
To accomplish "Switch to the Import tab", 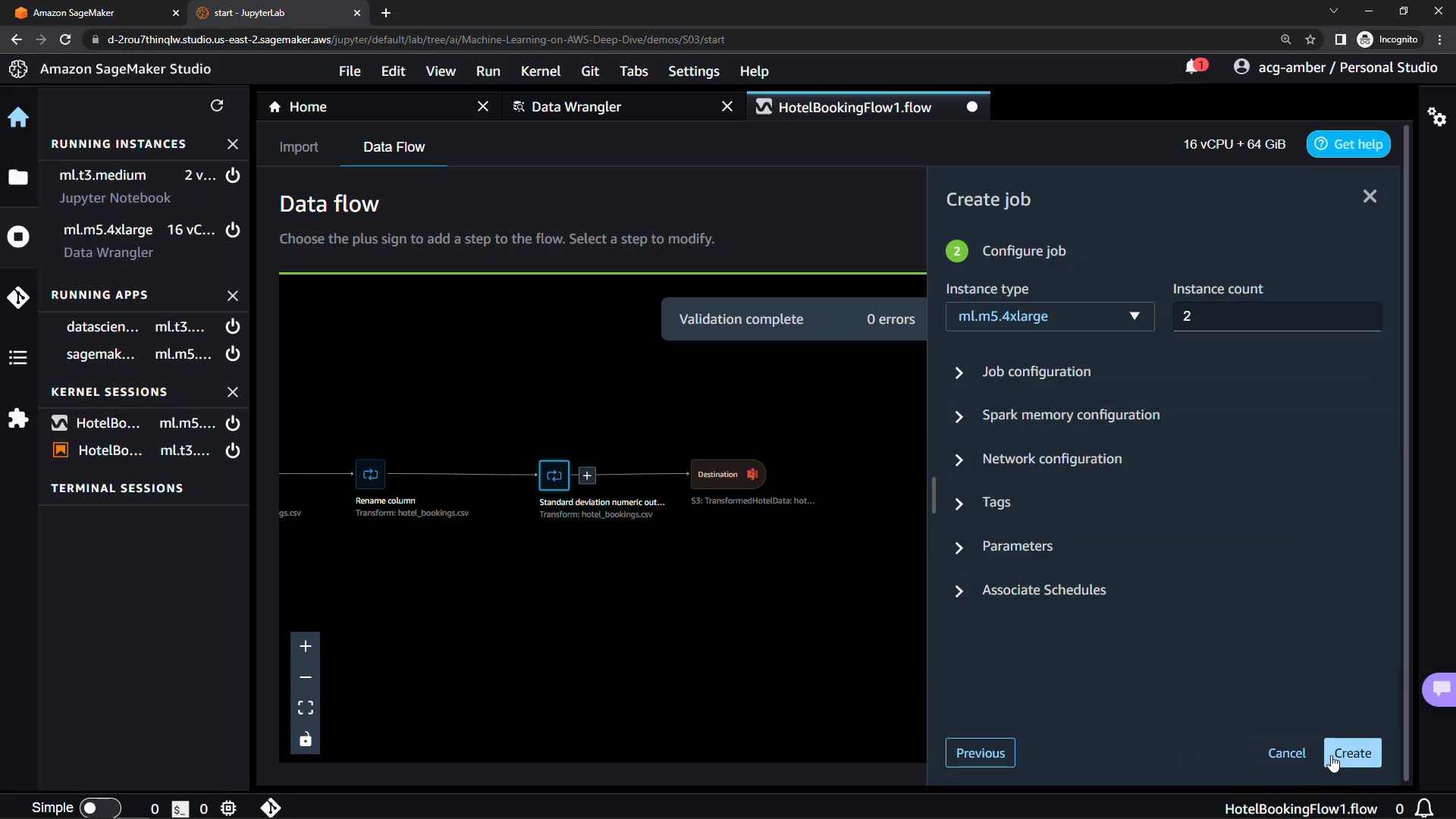I will (298, 147).
